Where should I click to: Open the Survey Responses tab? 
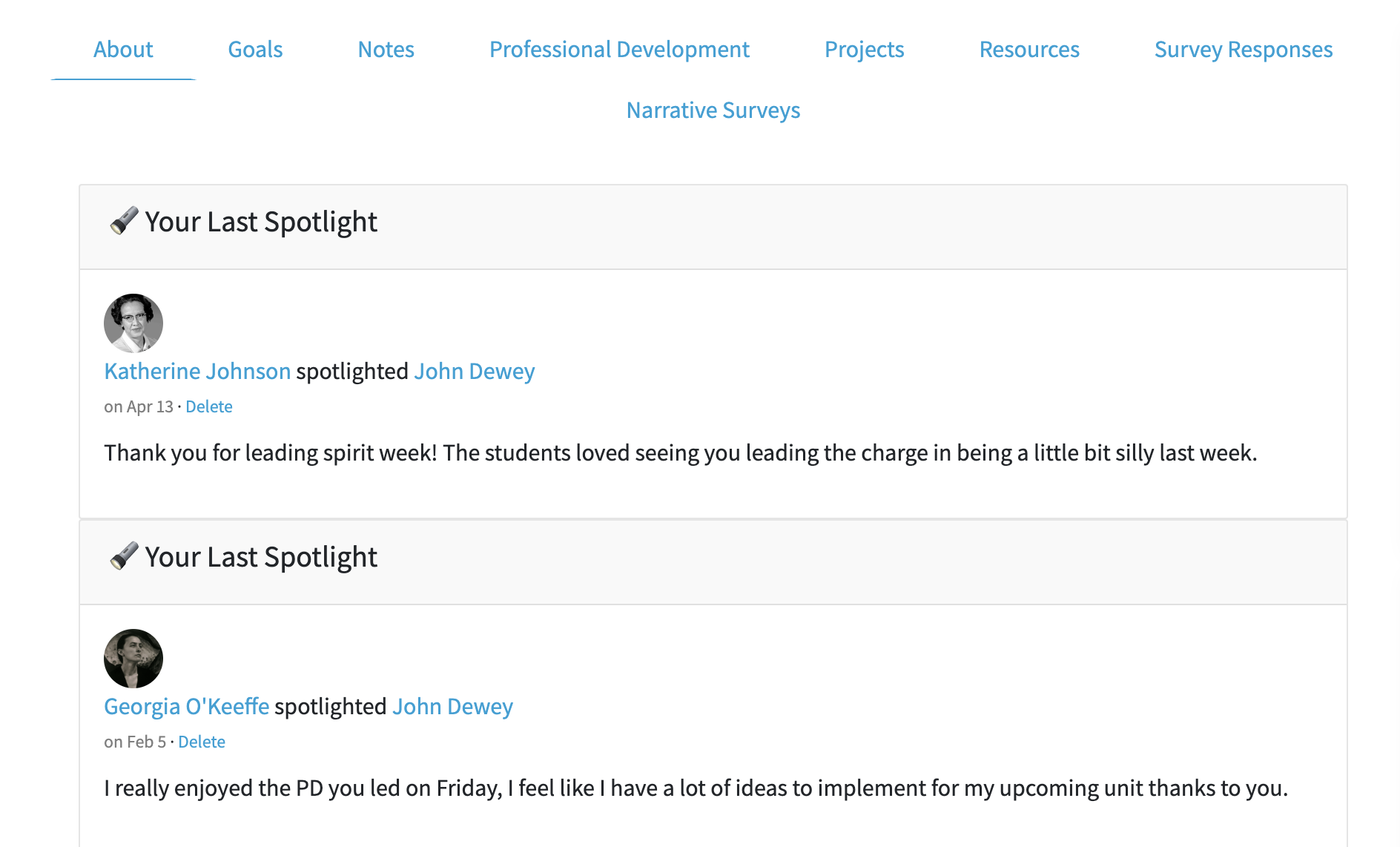coord(1244,50)
